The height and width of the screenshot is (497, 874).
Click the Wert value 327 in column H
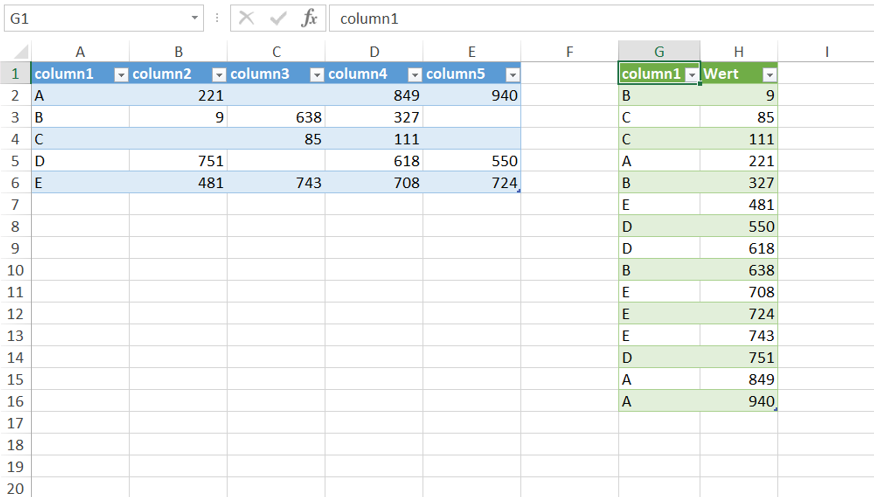[x=739, y=183]
